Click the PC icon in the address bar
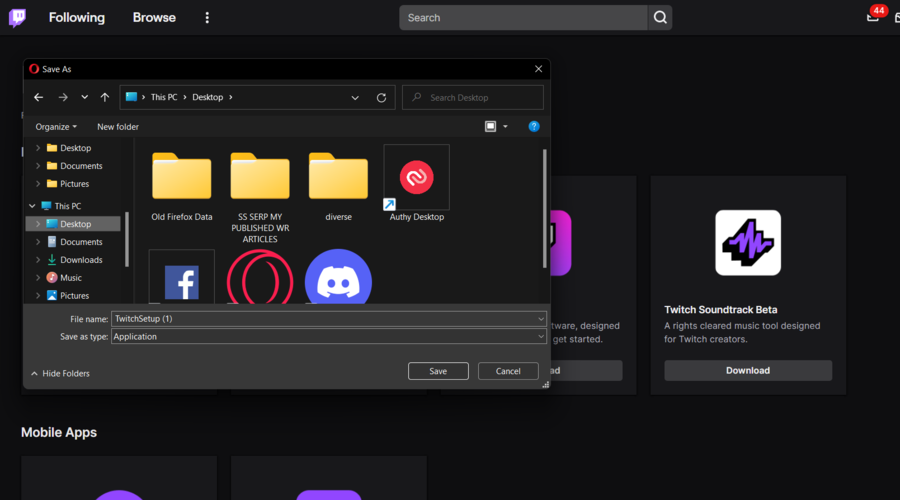The width and height of the screenshot is (900, 500). [131, 97]
